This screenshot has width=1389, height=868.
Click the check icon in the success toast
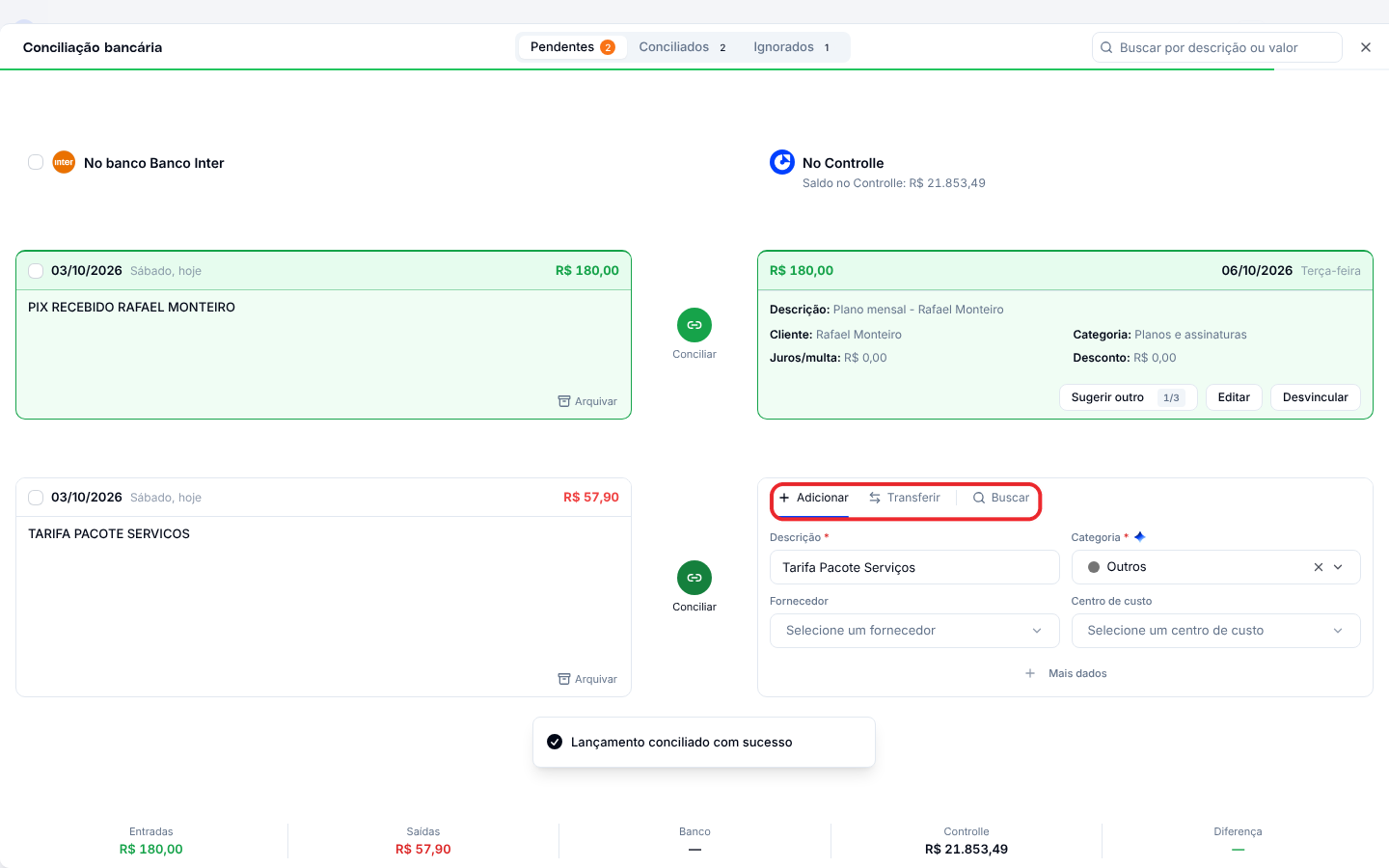click(x=555, y=742)
